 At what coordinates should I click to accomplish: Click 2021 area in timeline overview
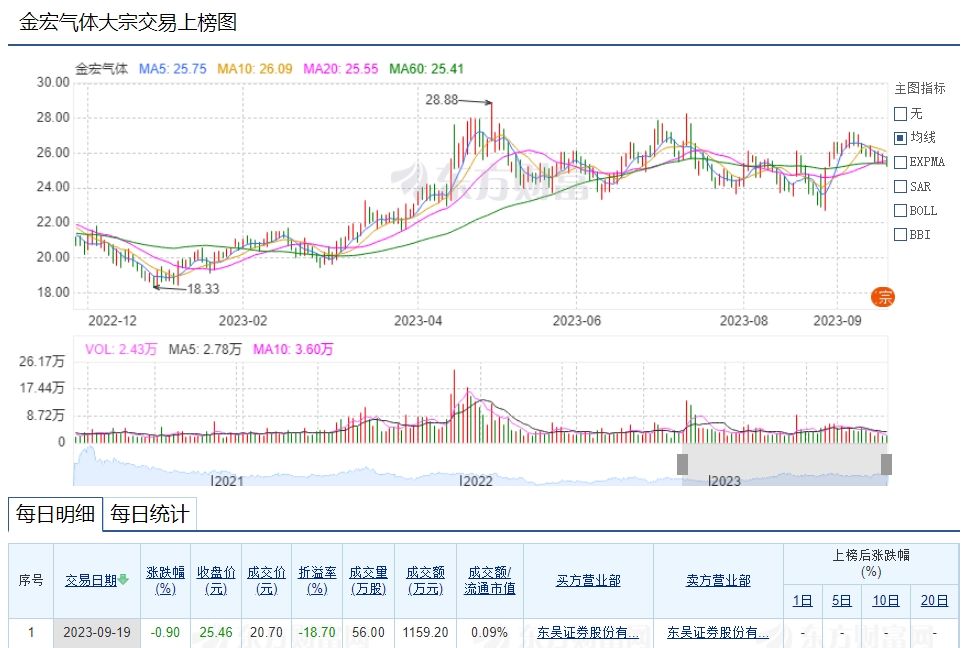(228, 480)
